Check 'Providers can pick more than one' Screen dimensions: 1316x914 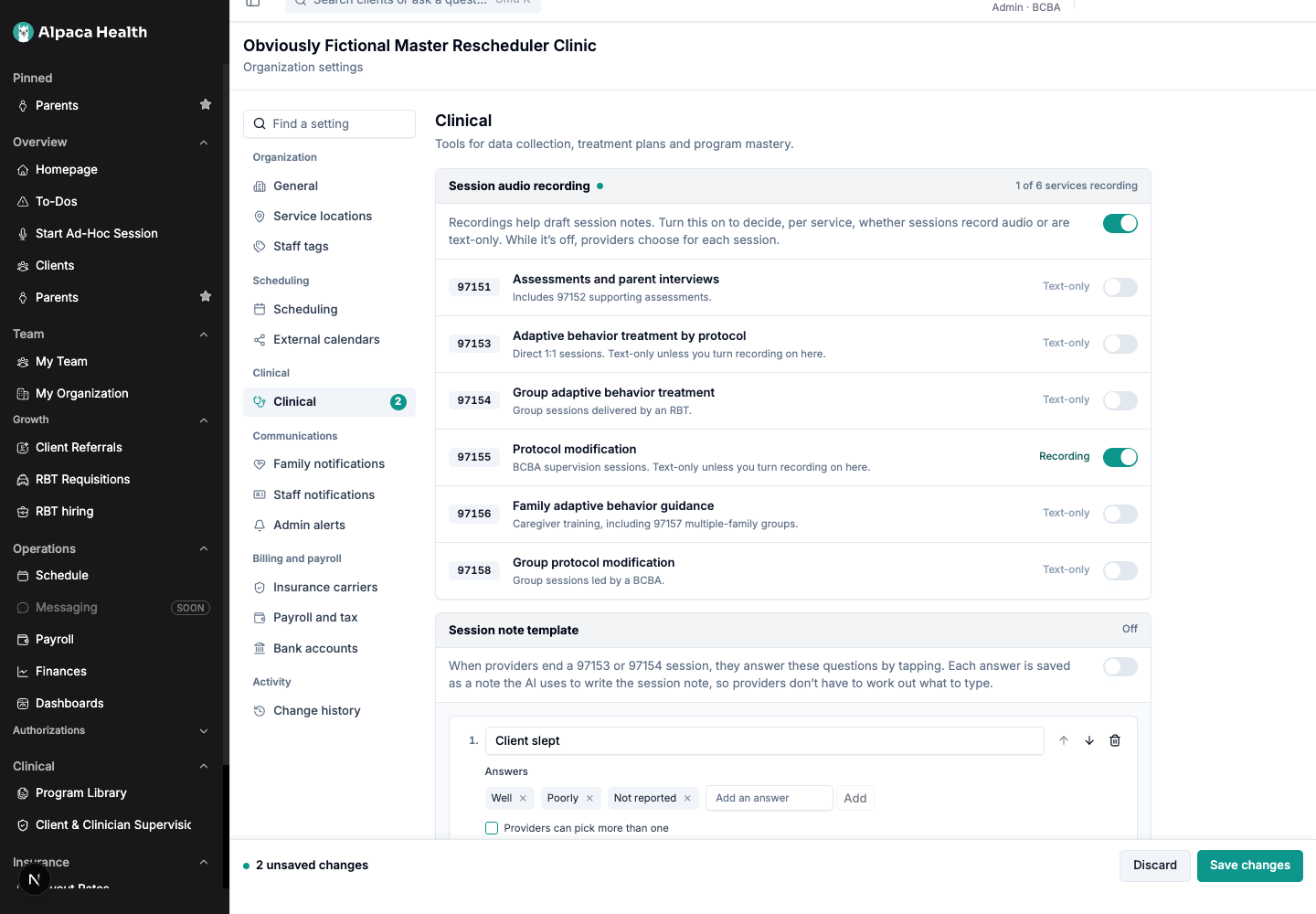pos(492,828)
